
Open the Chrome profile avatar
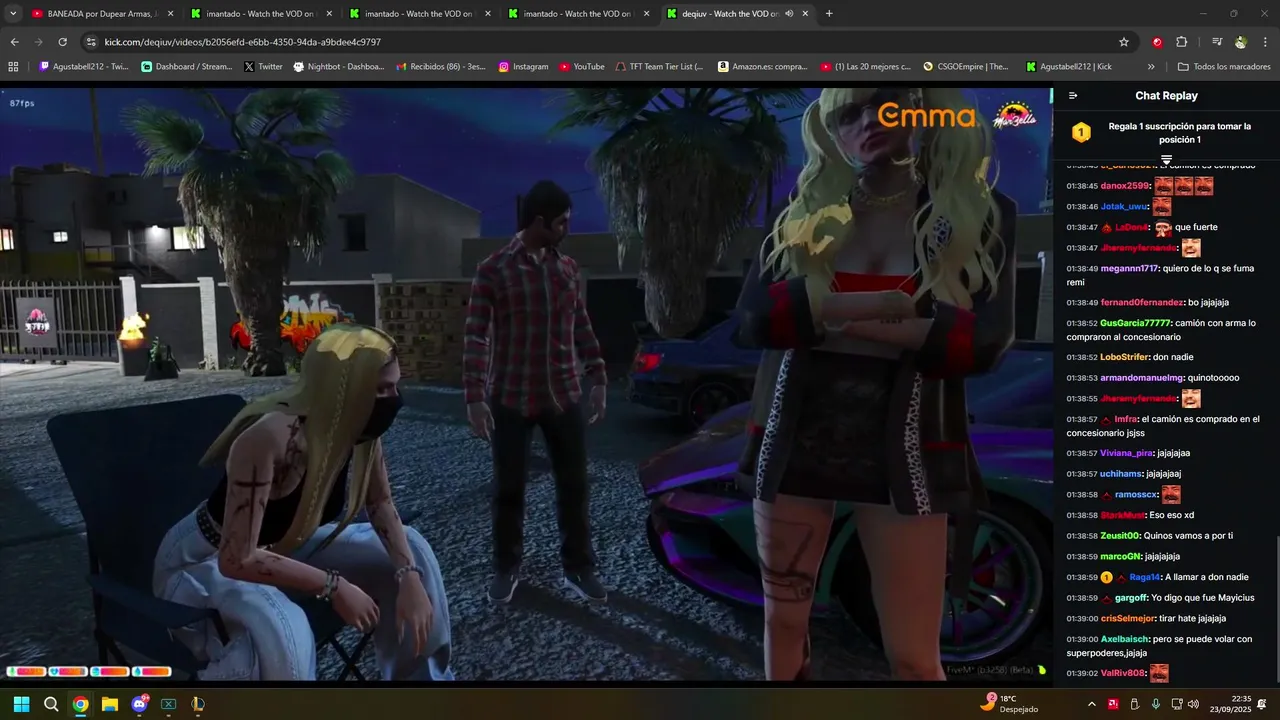click(1241, 42)
